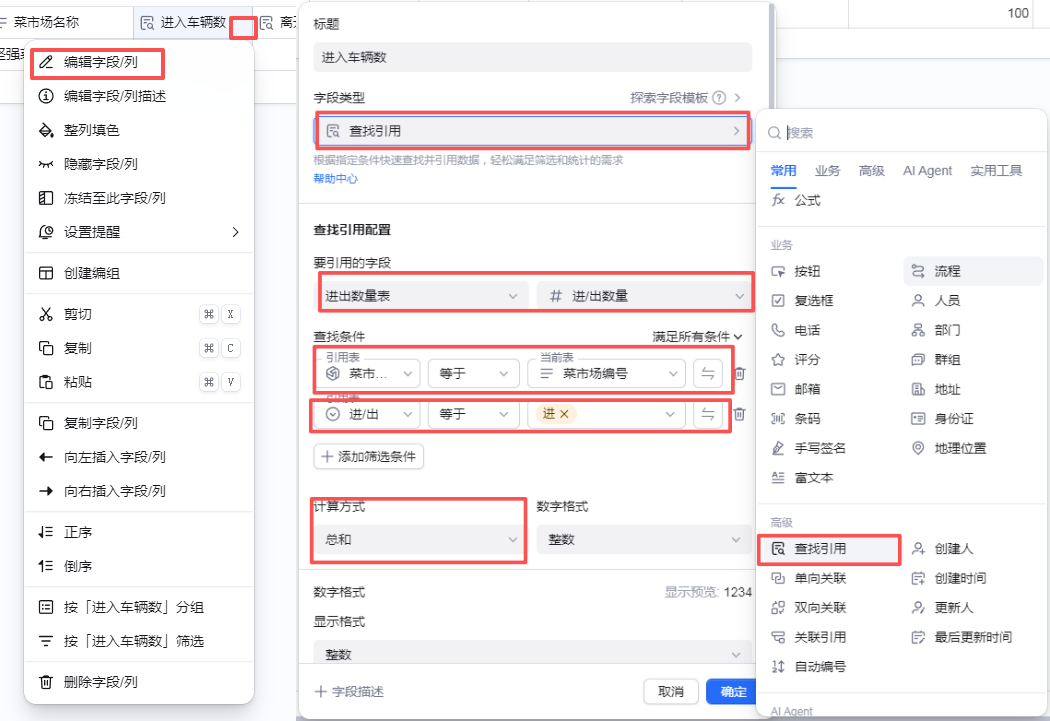The width and height of the screenshot is (1050, 721).
Task: Click 隐藏字段/列 in context menu
Action: pyautogui.click(x=100, y=164)
